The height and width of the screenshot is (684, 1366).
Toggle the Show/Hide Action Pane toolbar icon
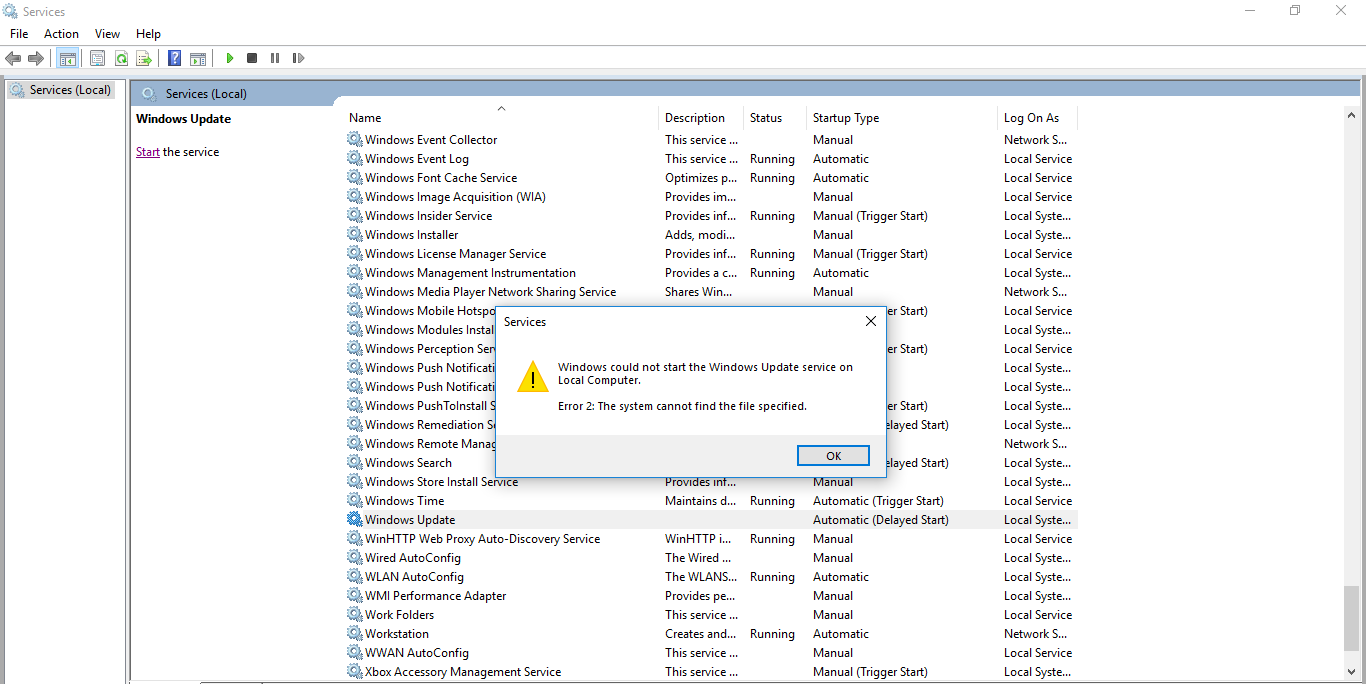click(x=198, y=58)
